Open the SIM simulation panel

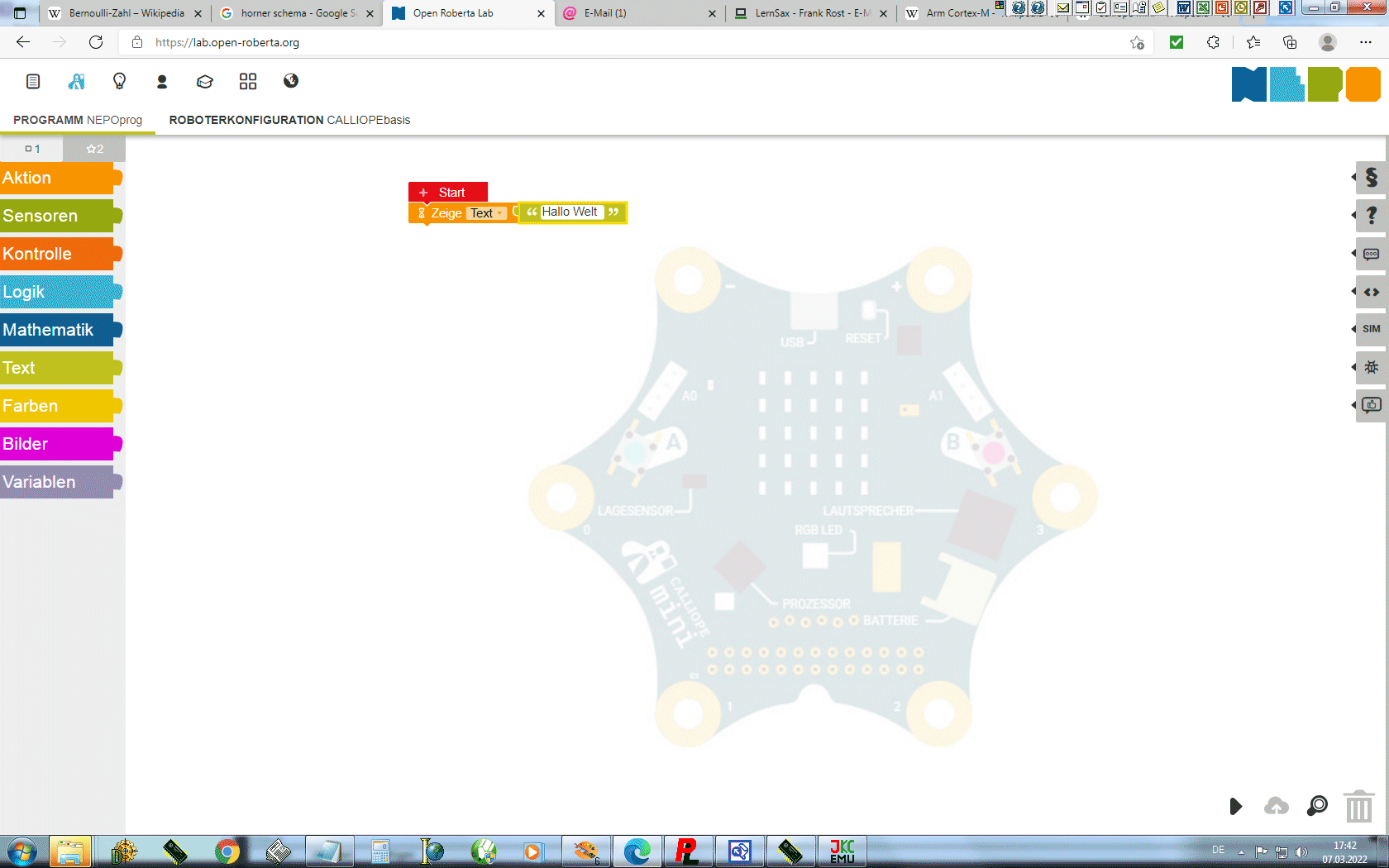(1371, 329)
